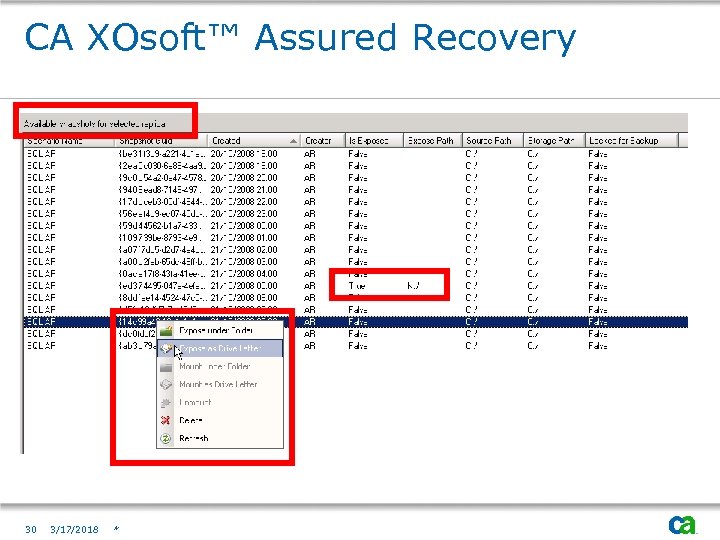Screen dimensions: 720x540
Task: Select the snapshot created 20/10/2008 21:00
Action: pos(356,190)
